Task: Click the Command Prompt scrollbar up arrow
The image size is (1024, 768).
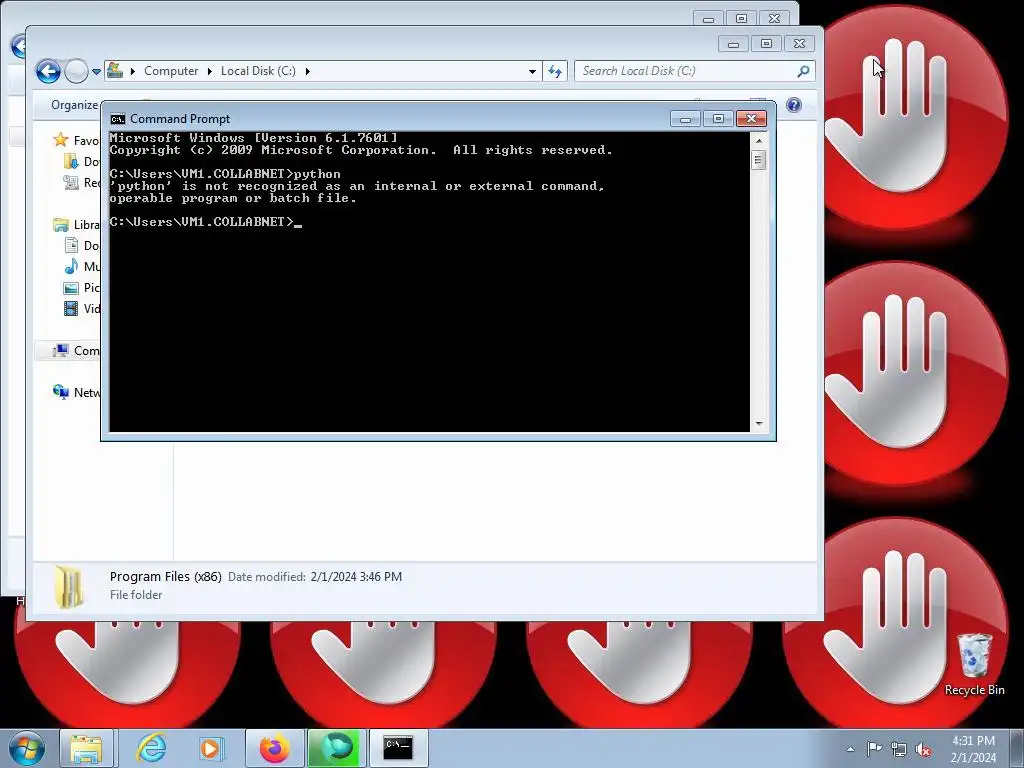Action: 758,140
